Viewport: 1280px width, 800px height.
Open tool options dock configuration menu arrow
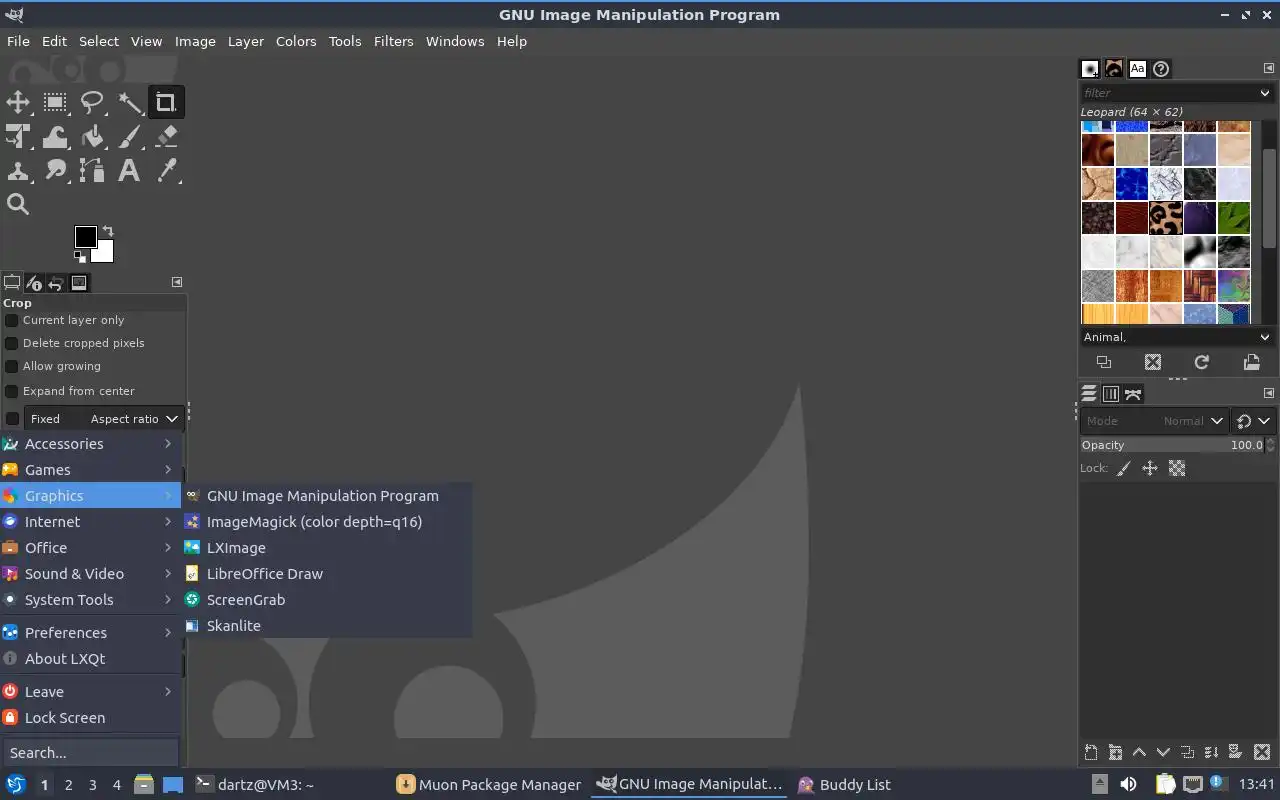coord(177,282)
